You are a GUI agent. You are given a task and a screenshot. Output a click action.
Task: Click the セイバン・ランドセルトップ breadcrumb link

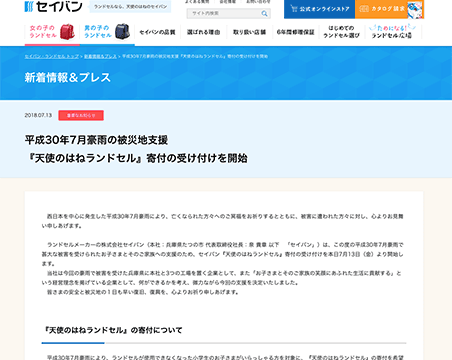(x=52, y=56)
